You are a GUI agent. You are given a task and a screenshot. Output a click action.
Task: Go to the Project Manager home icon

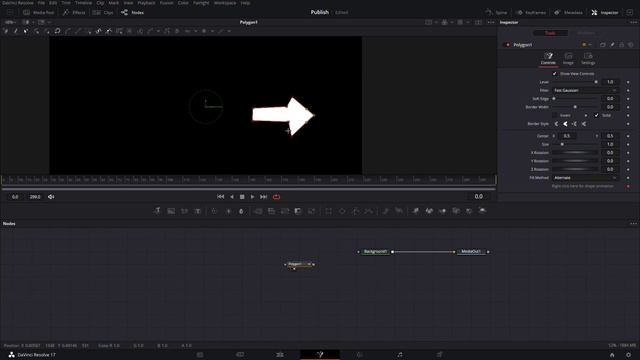(612, 355)
